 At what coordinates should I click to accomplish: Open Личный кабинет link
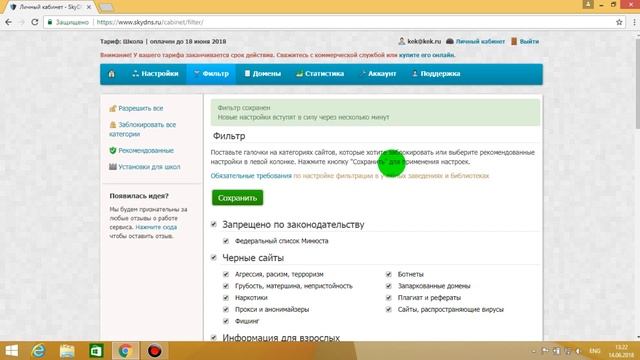[x=480, y=41]
